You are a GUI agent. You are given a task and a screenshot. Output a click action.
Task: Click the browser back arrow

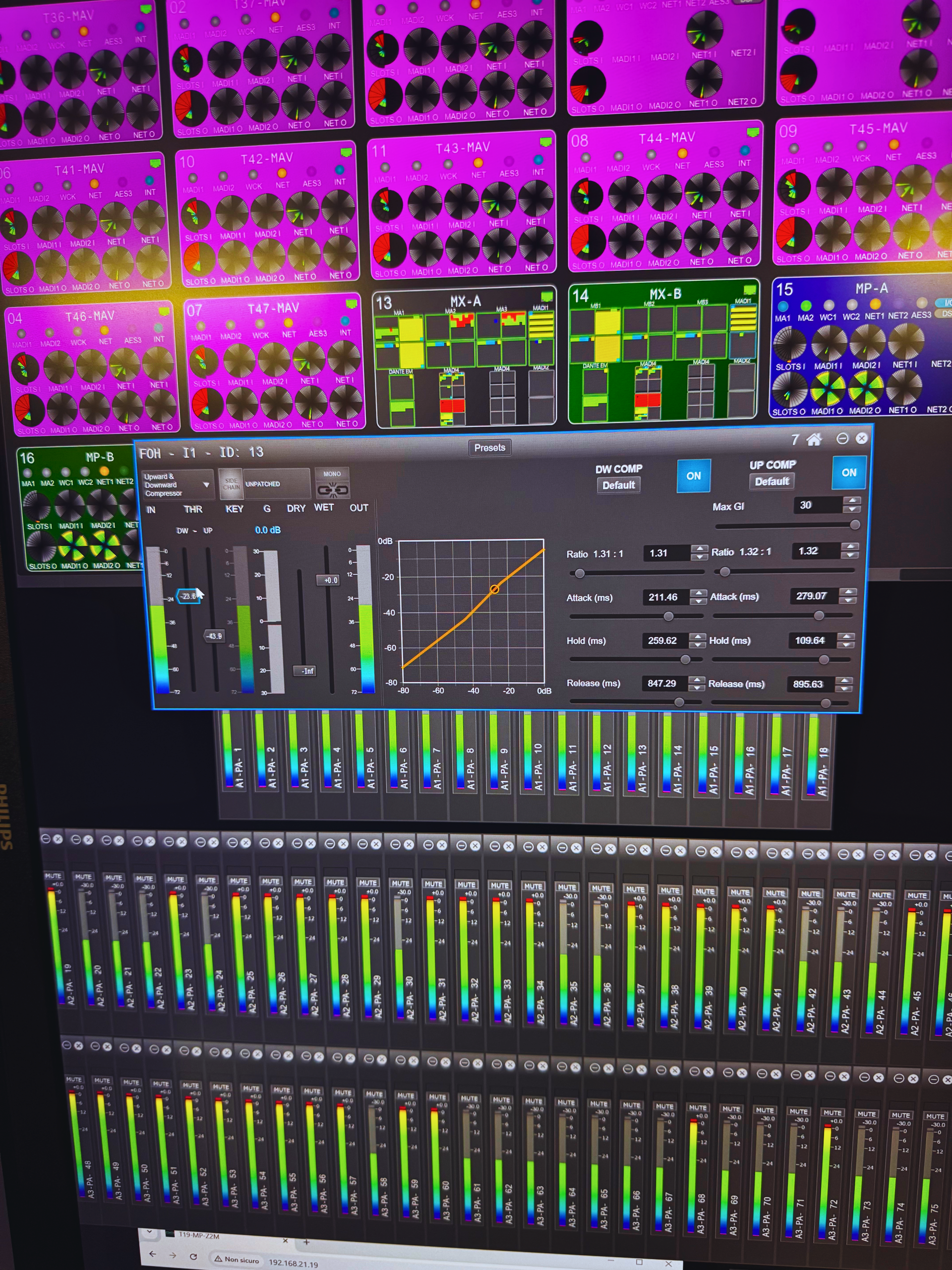(x=152, y=1253)
